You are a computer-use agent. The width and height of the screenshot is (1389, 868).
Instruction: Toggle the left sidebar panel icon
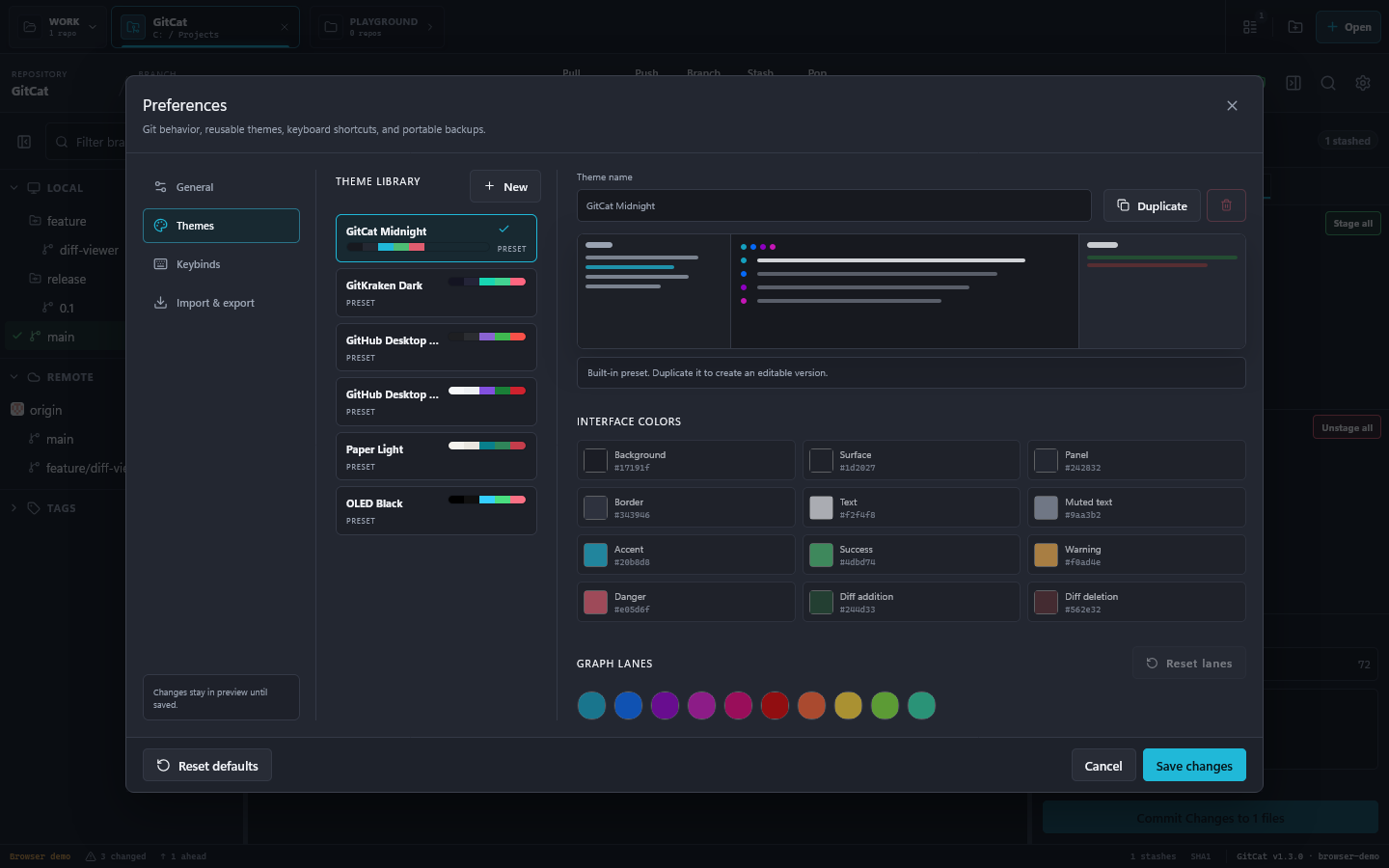[24, 142]
